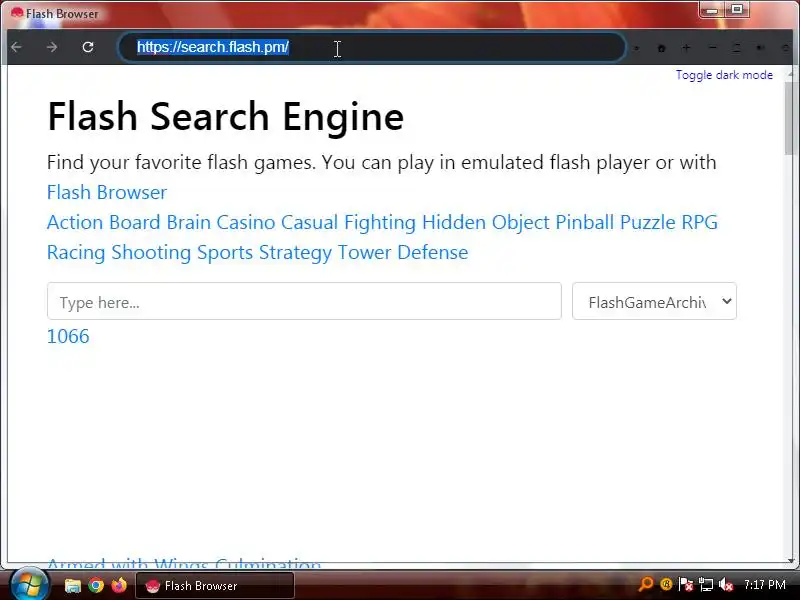Browse the Board category
The image size is (800, 600).
point(135,222)
